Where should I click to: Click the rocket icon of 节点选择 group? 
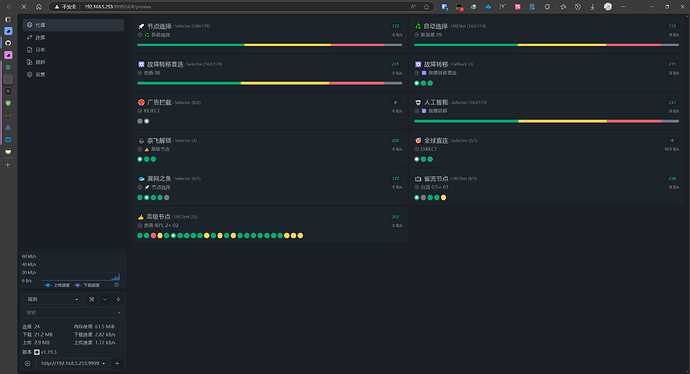[141, 26]
